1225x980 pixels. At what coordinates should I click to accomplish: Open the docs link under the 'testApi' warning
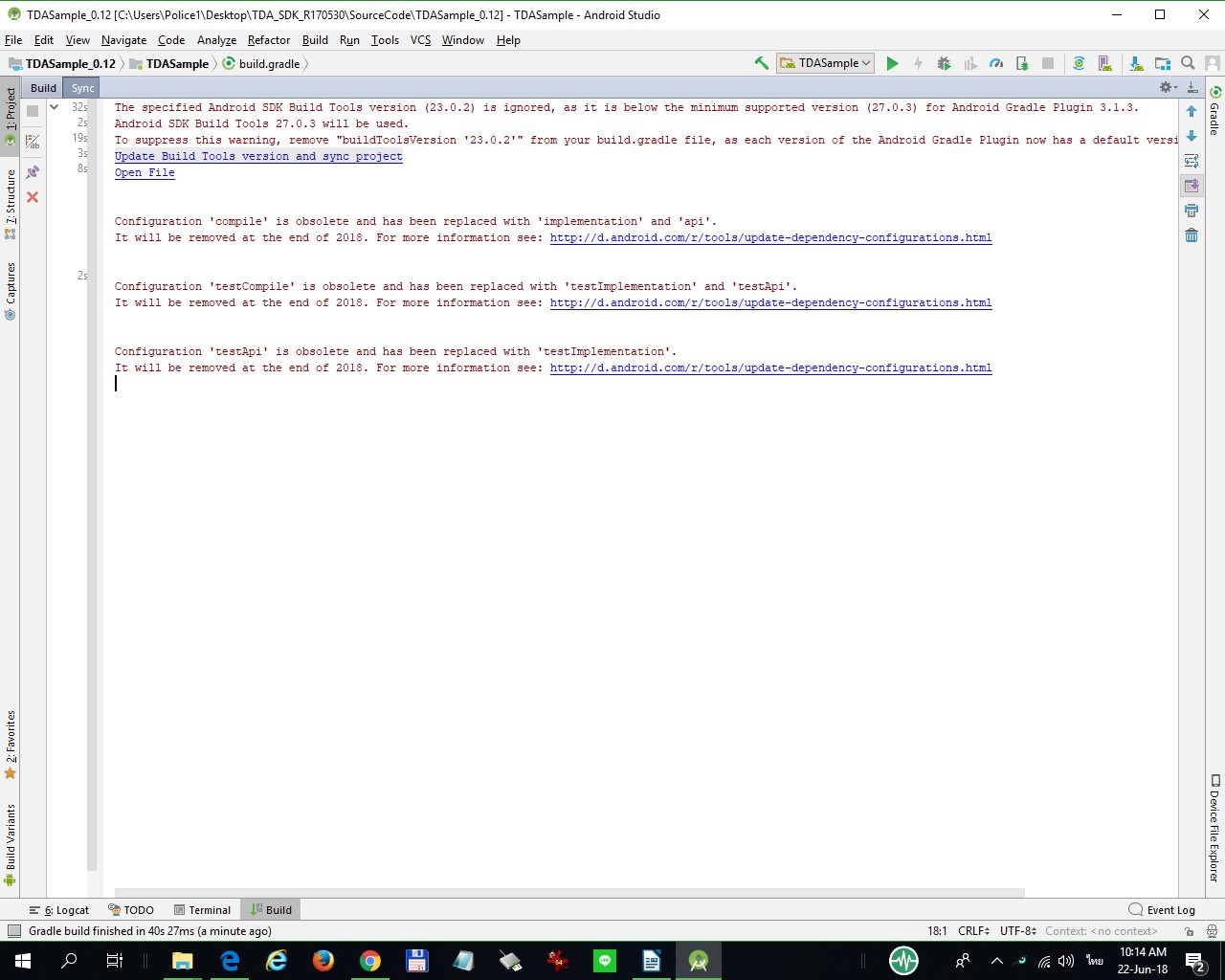coord(770,368)
